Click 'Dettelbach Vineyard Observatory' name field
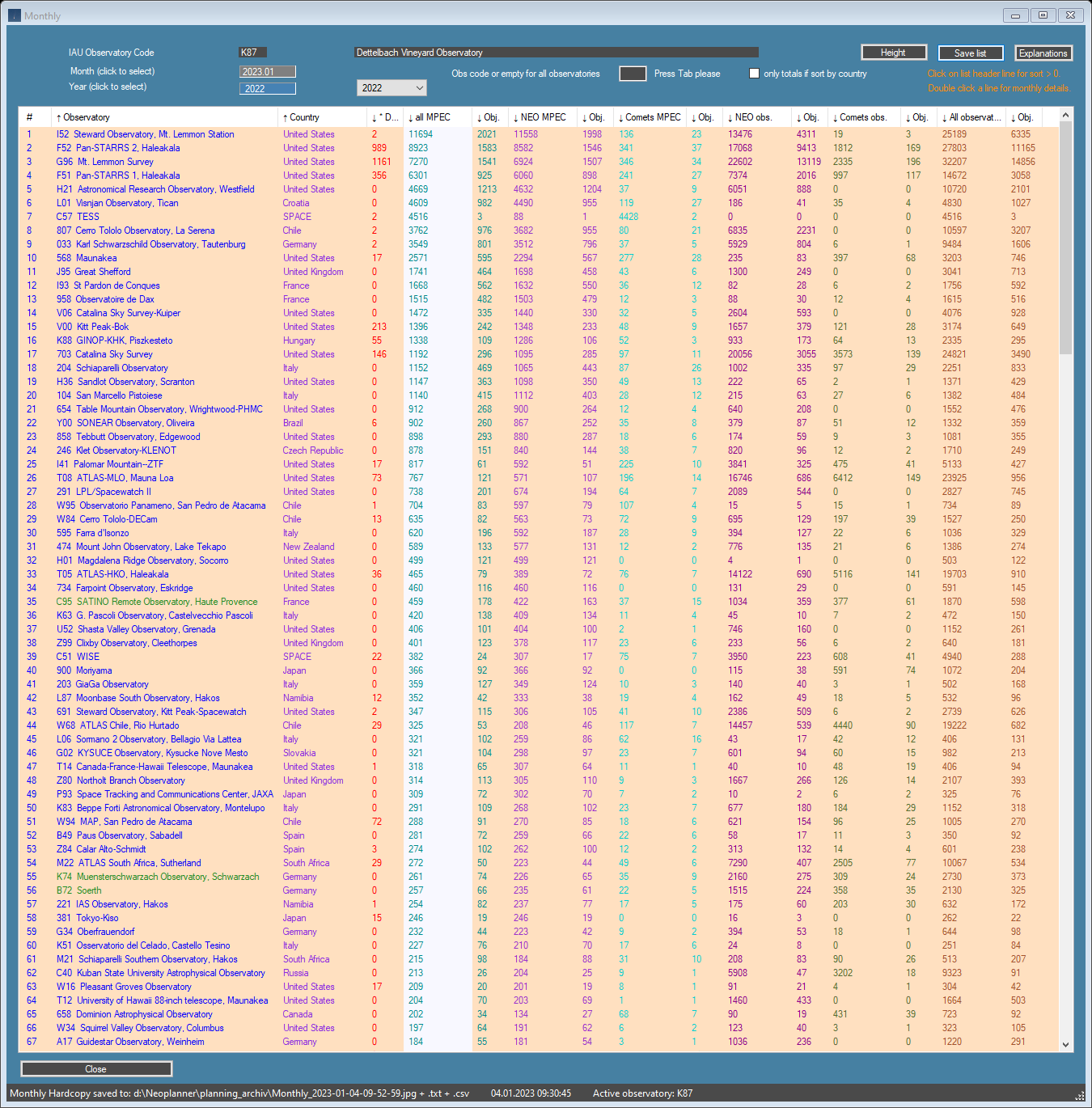The image size is (1092, 1108). pos(557,53)
